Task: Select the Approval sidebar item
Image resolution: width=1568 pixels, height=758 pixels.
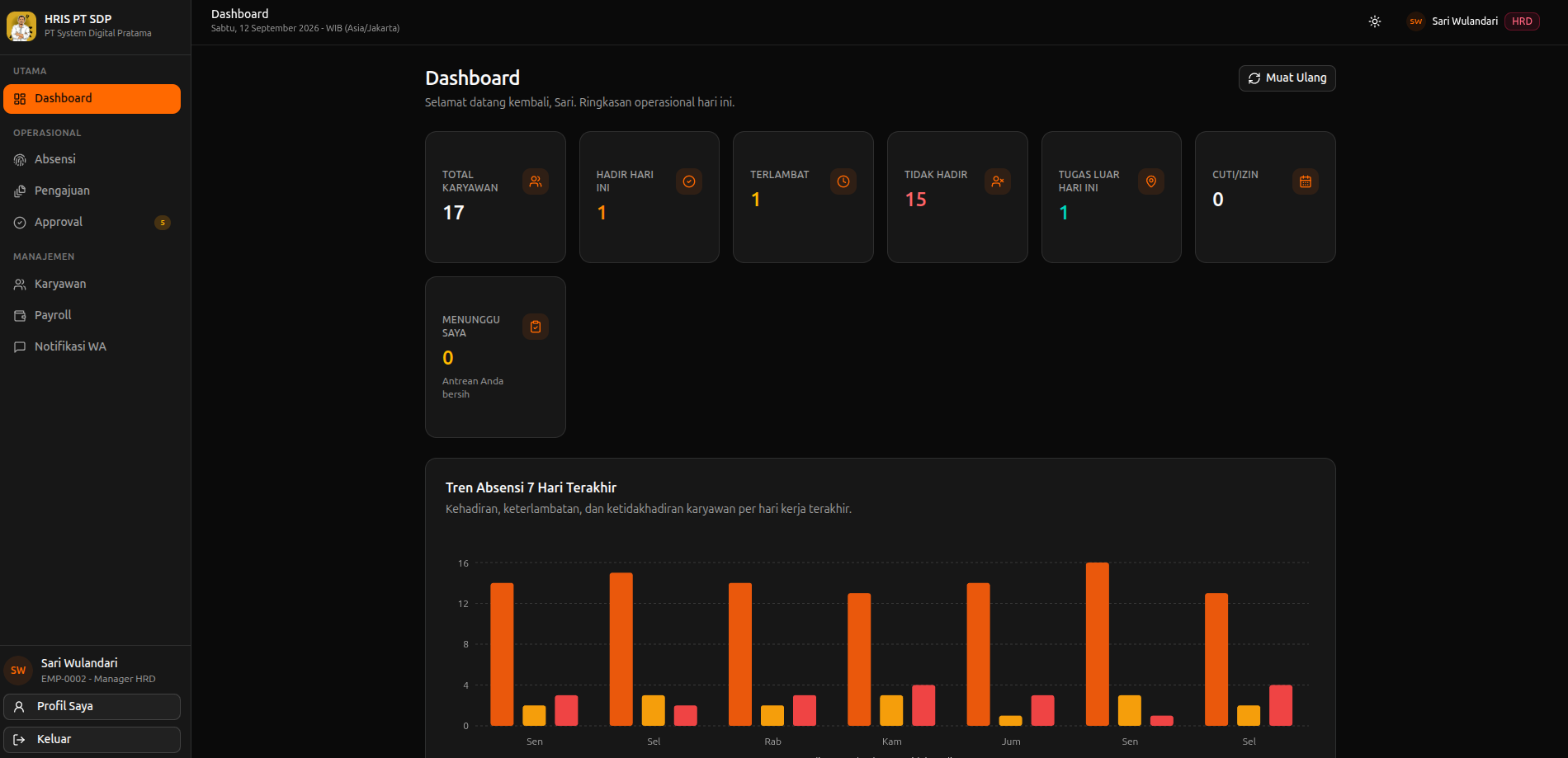Action: click(x=92, y=222)
